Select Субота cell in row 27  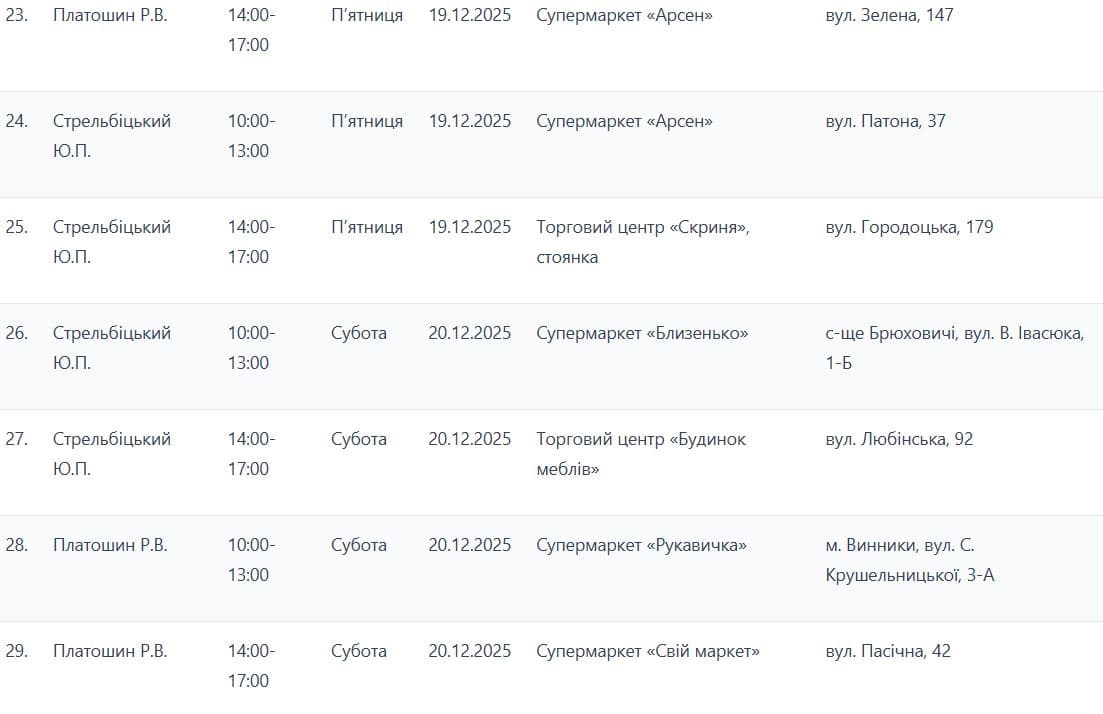pos(359,439)
